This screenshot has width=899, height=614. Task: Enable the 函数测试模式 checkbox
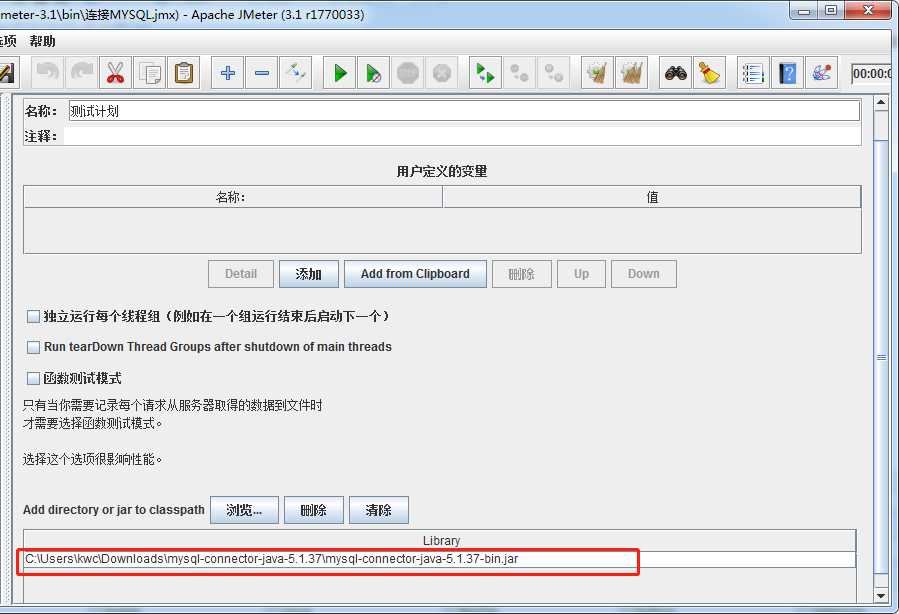click(33, 378)
